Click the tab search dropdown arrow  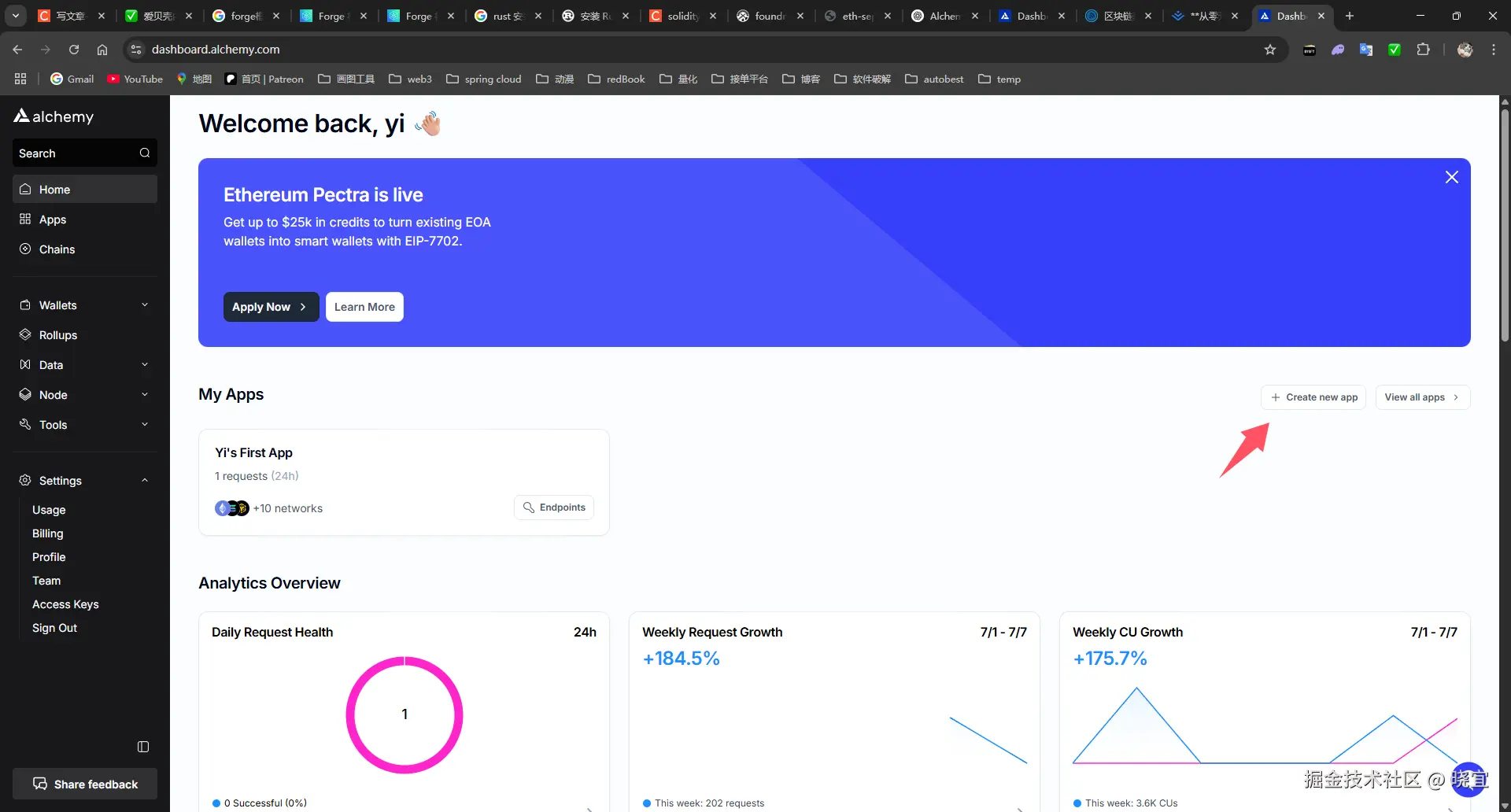tap(16, 16)
